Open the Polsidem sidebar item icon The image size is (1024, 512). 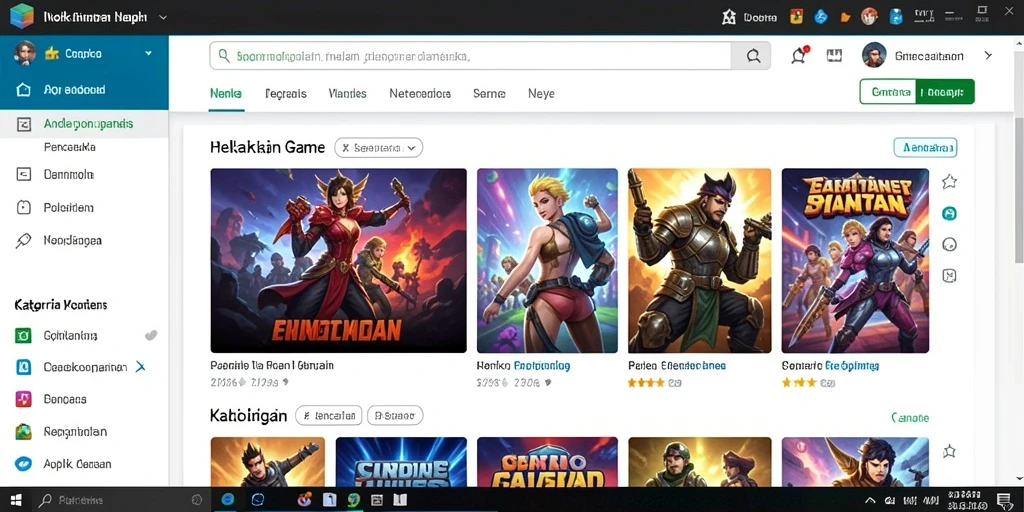pos(23,208)
